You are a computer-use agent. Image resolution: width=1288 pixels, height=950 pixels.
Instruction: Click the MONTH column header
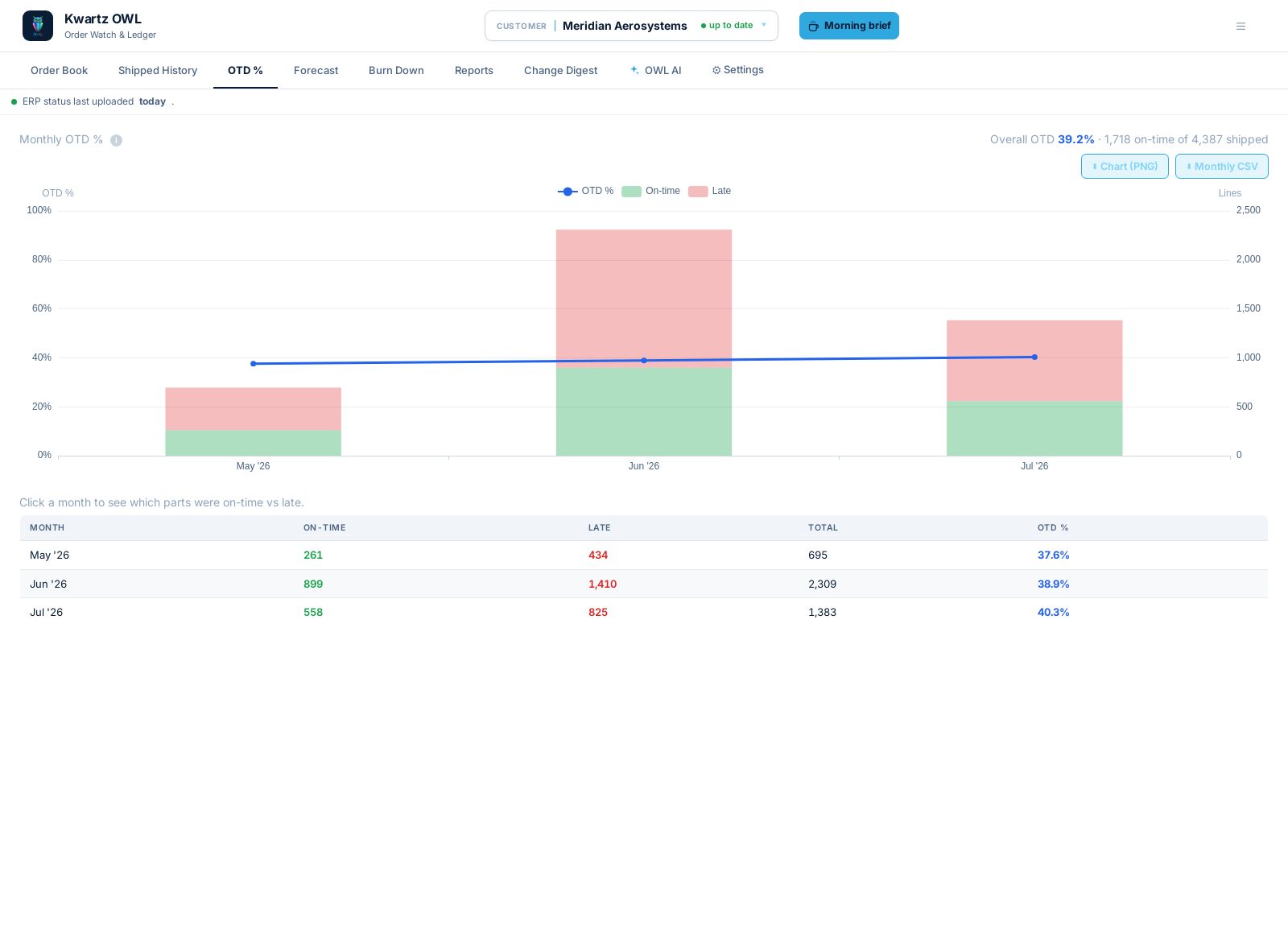pos(47,528)
